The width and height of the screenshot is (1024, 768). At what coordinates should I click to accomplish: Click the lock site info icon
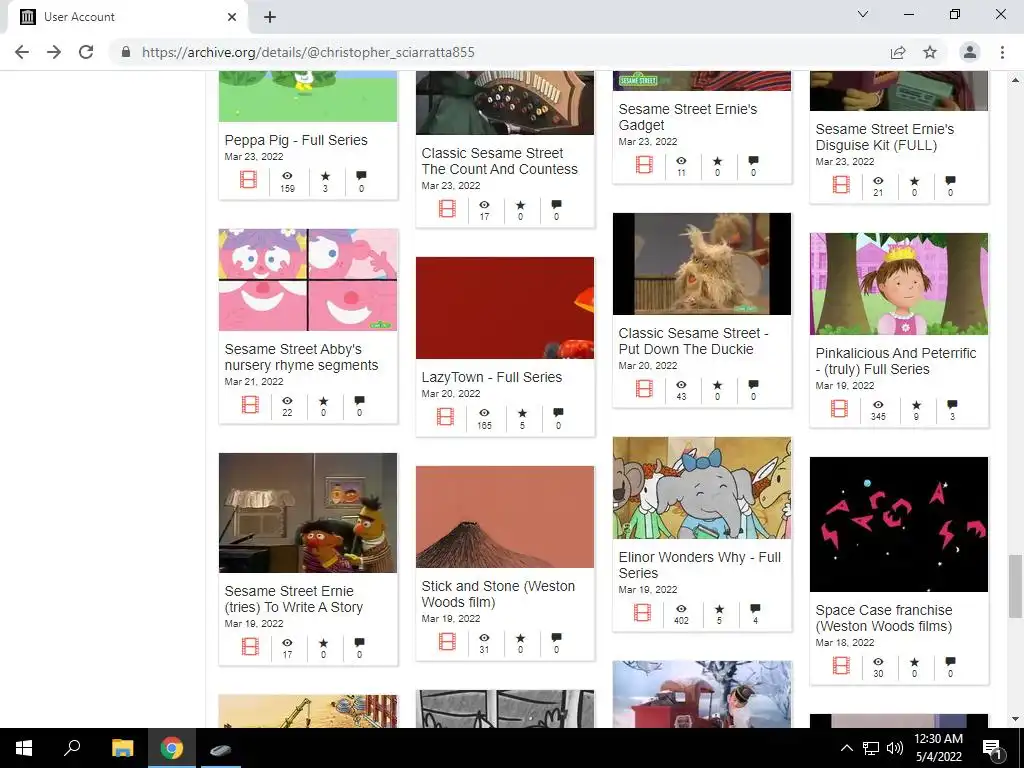pos(126,52)
